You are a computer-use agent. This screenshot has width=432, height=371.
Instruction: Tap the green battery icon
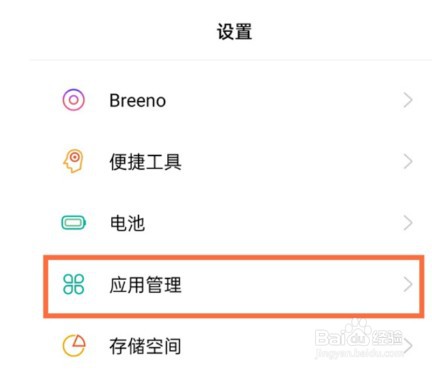tap(74, 222)
